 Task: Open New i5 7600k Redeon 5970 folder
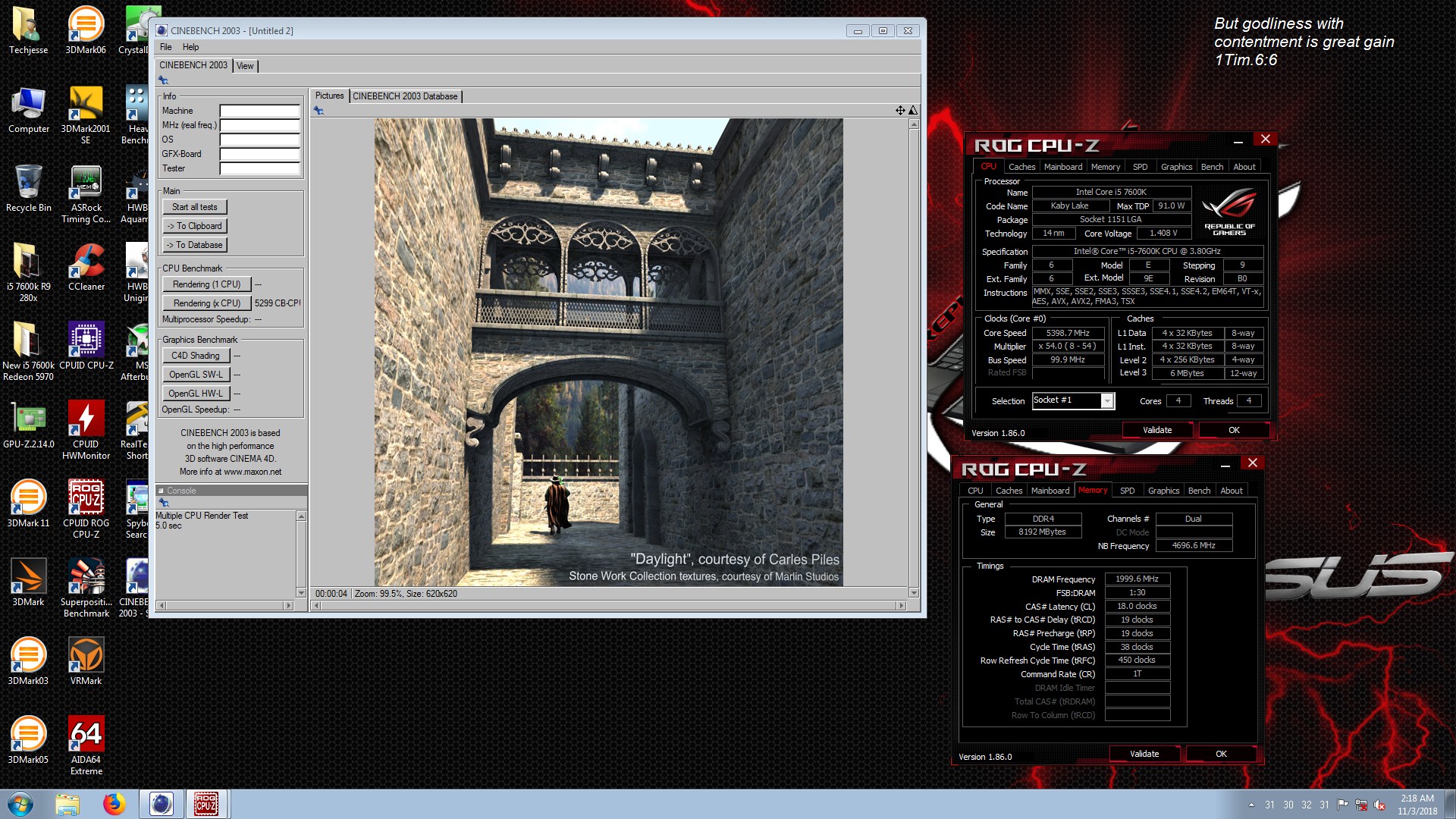point(28,352)
